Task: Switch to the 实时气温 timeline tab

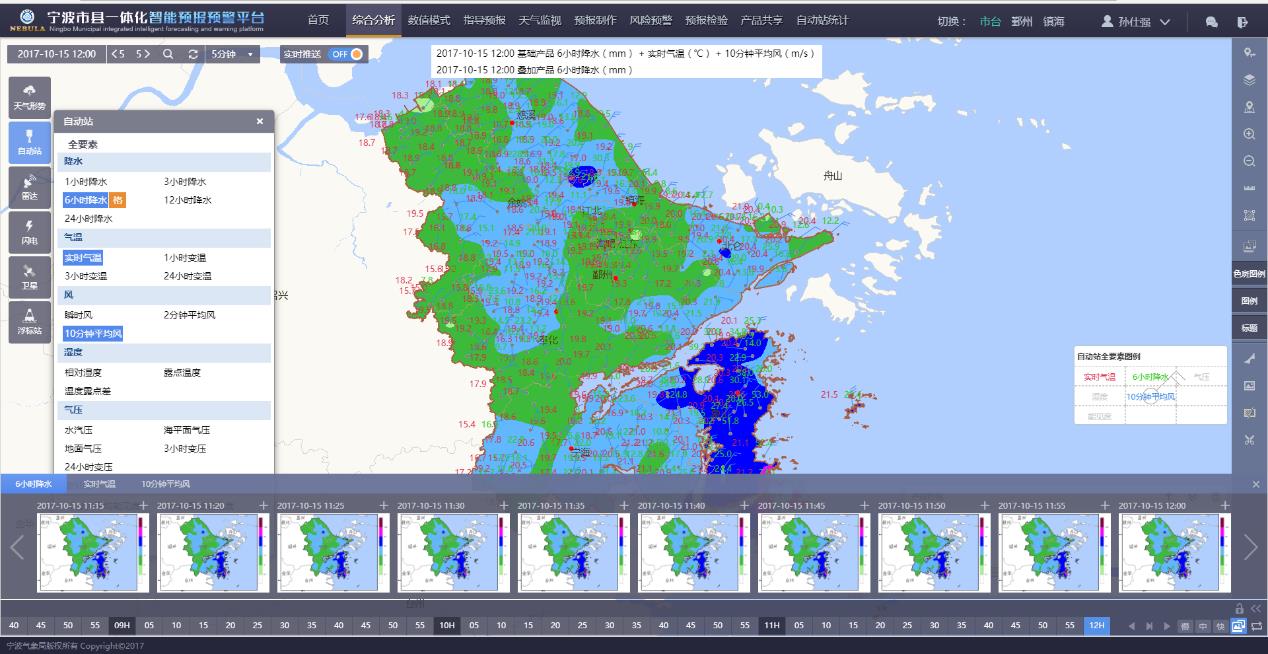Action: coord(99,483)
